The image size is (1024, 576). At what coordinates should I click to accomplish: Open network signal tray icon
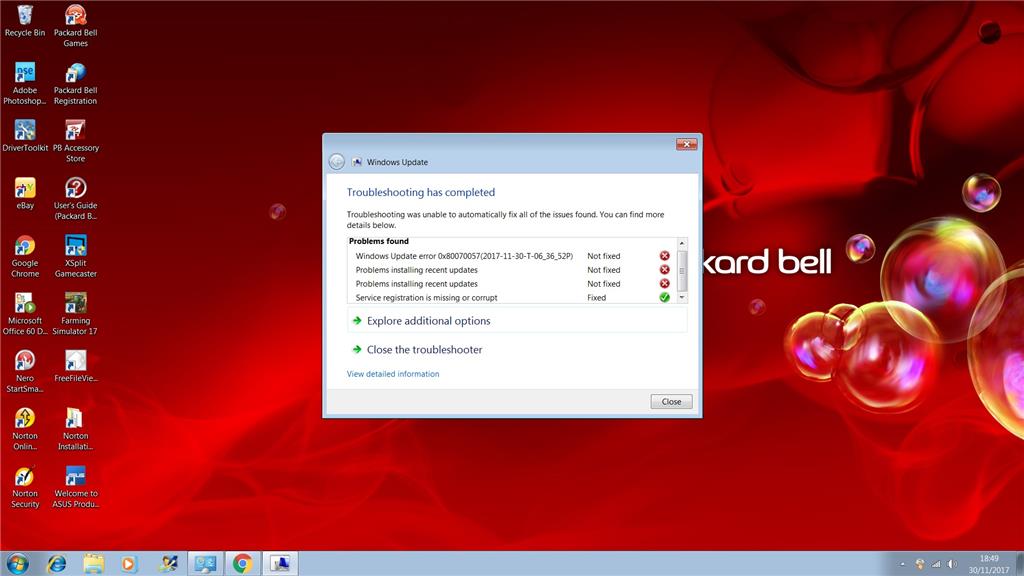936,564
